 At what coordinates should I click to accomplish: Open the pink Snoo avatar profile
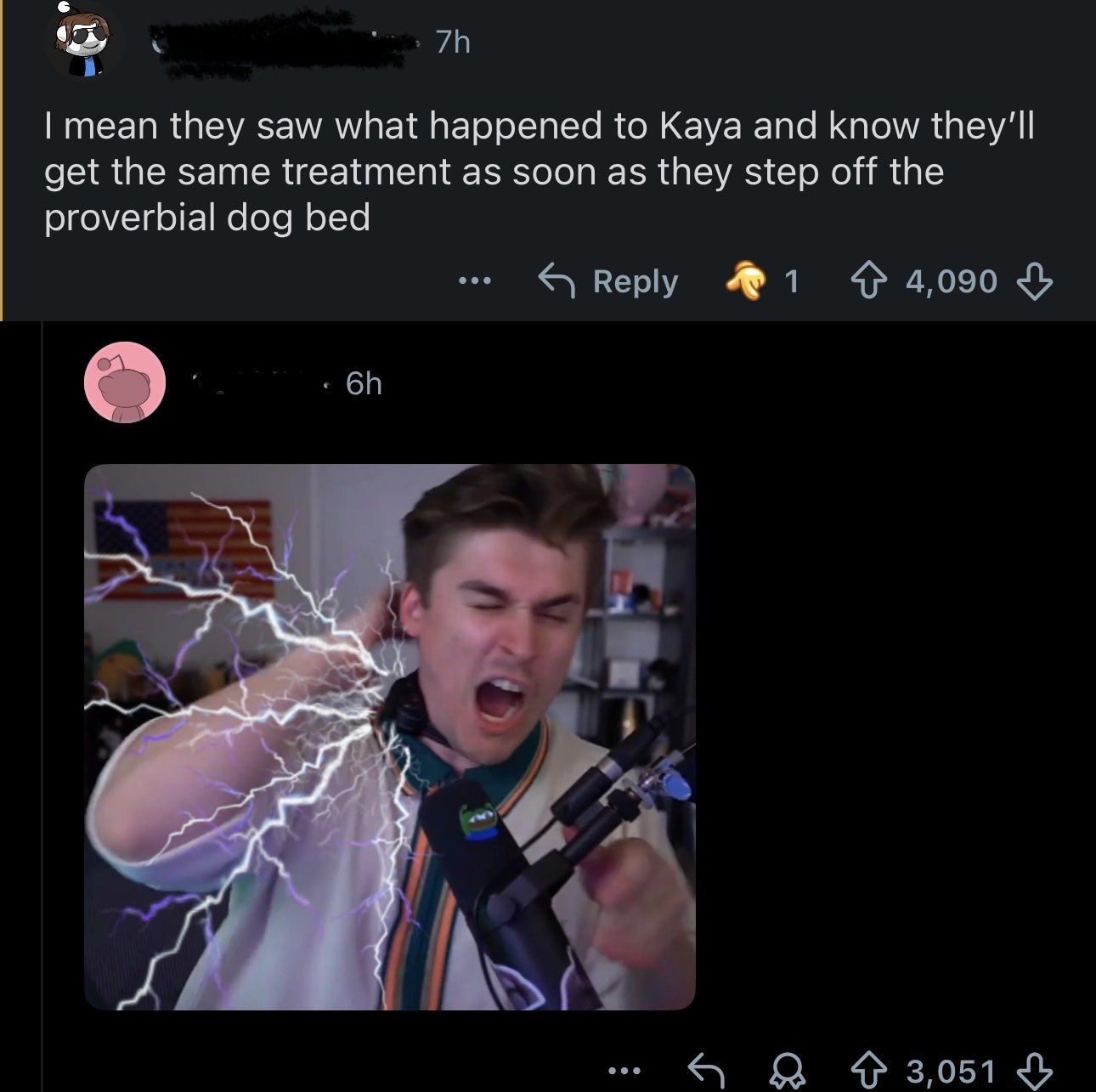point(125,382)
